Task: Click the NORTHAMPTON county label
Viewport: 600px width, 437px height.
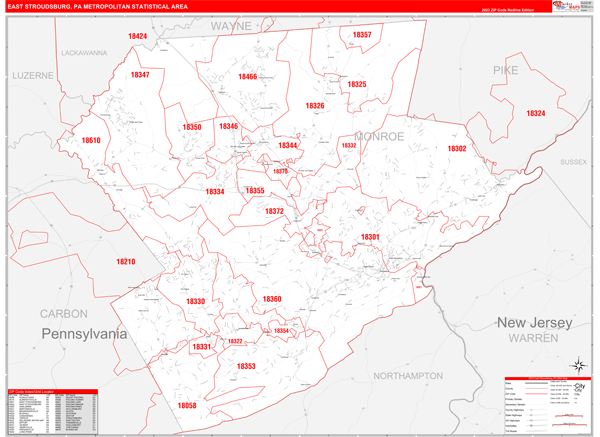Action: pyautogui.click(x=408, y=376)
